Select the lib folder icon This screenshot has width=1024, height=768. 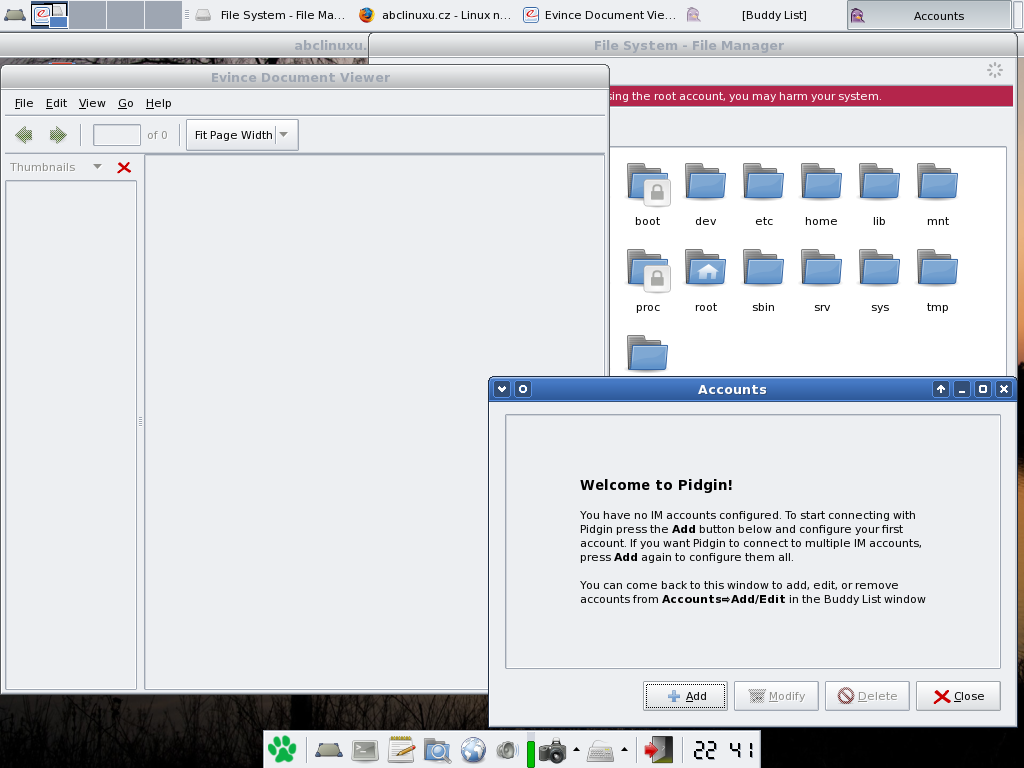[x=879, y=182]
